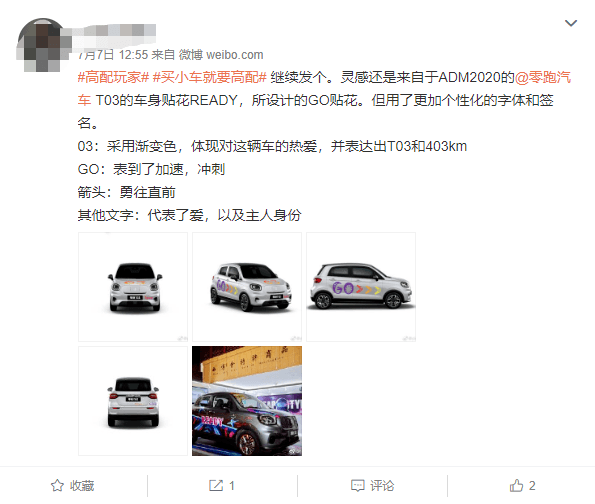Open the post options chevron menu
Viewport: 595px width, 504px height.
click(x=571, y=23)
